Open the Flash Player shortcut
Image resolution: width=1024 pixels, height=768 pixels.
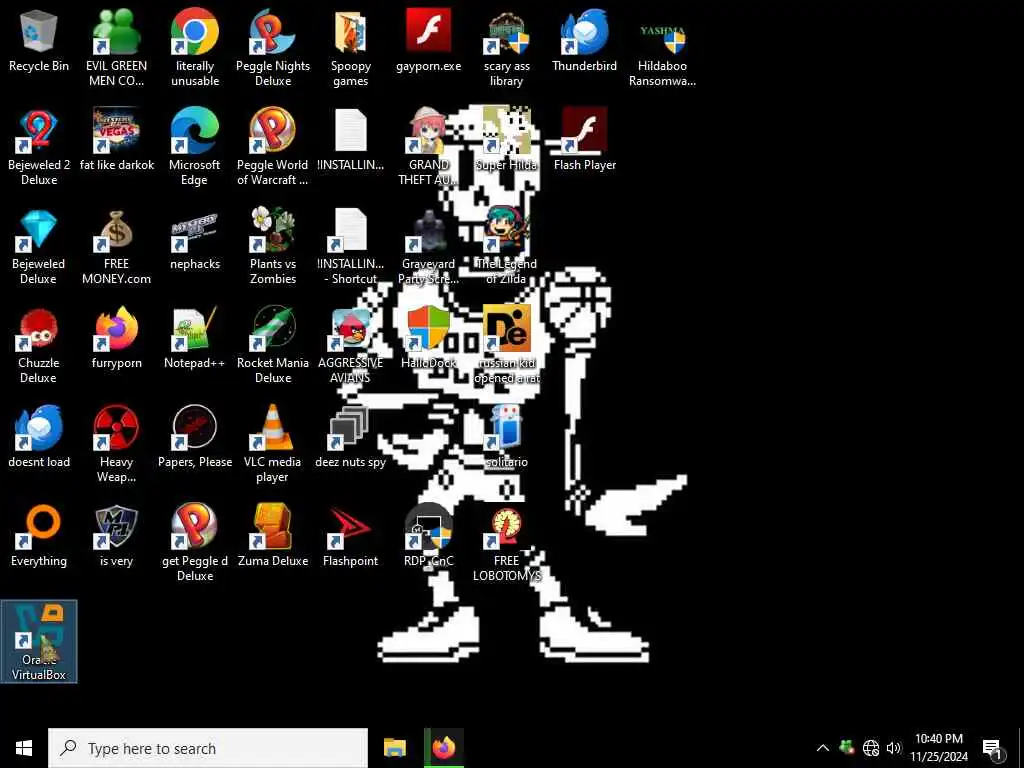tap(584, 140)
